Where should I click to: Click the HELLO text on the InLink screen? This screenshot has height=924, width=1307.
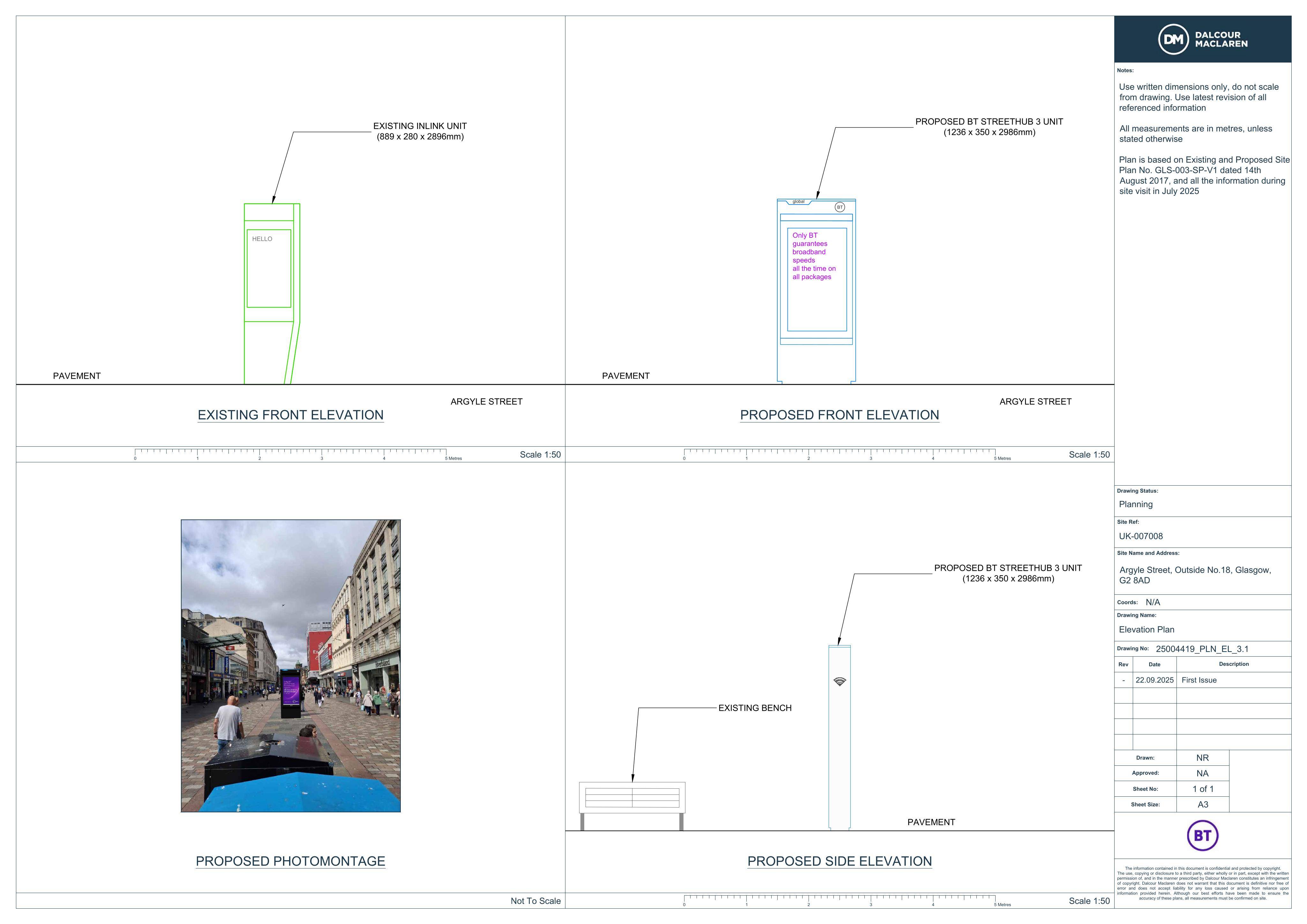pyautogui.click(x=262, y=239)
